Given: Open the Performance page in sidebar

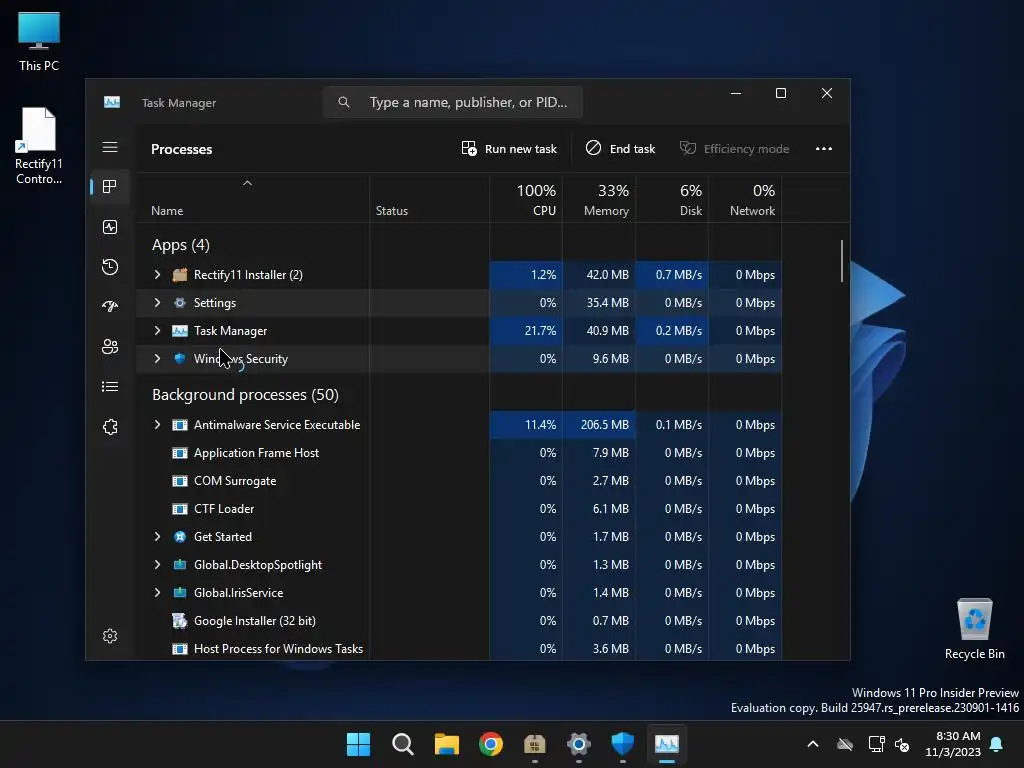Looking at the screenshot, I should click(110, 227).
